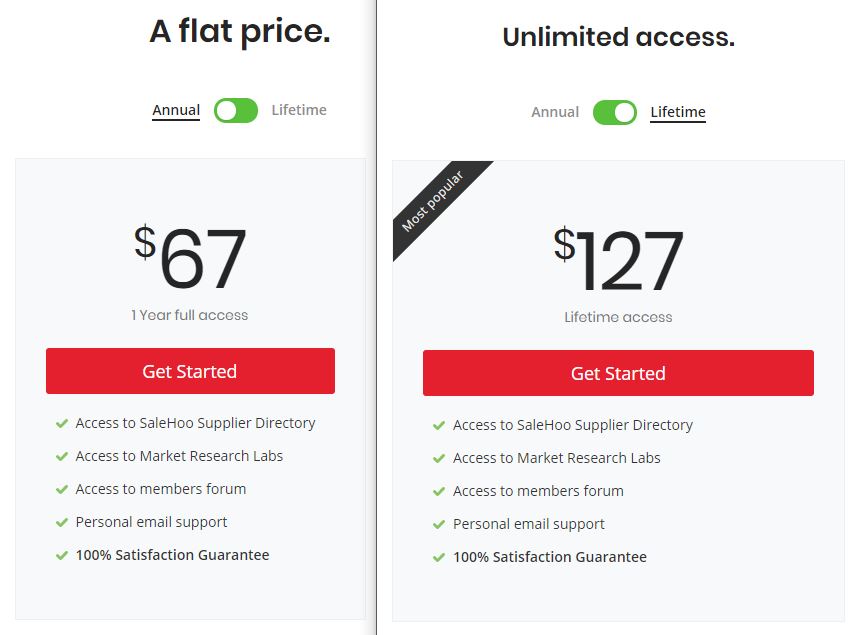Click the Satisfaction Guarantee checkmark in the $127 plan

pyautogui.click(x=439, y=558)
